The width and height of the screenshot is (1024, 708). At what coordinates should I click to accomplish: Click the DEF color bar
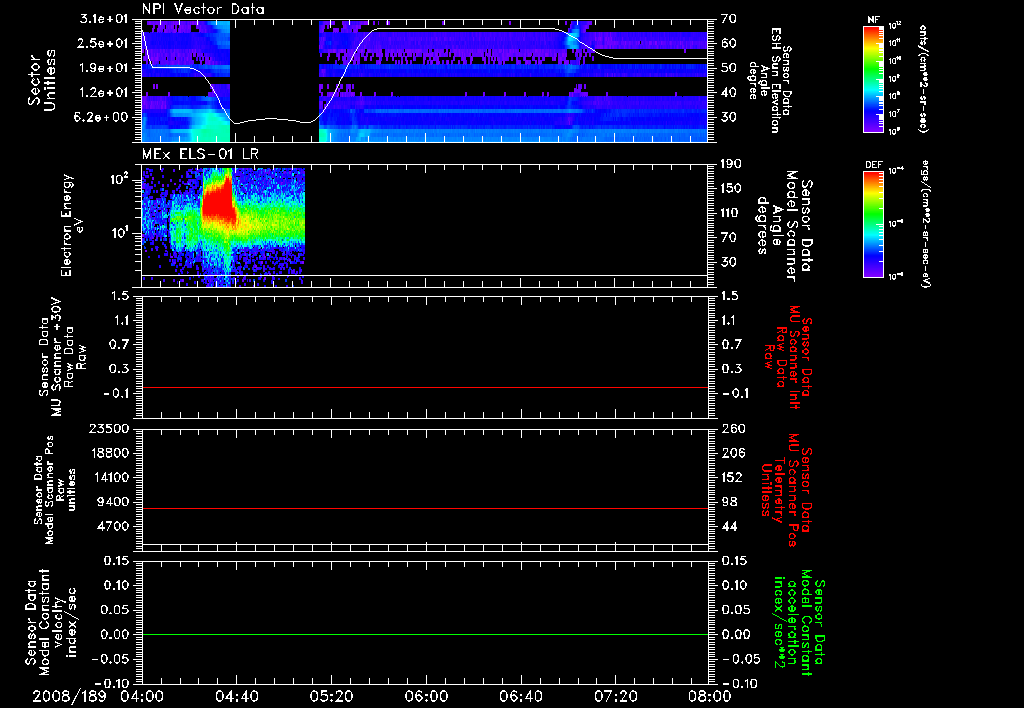[x=874, y=224]
